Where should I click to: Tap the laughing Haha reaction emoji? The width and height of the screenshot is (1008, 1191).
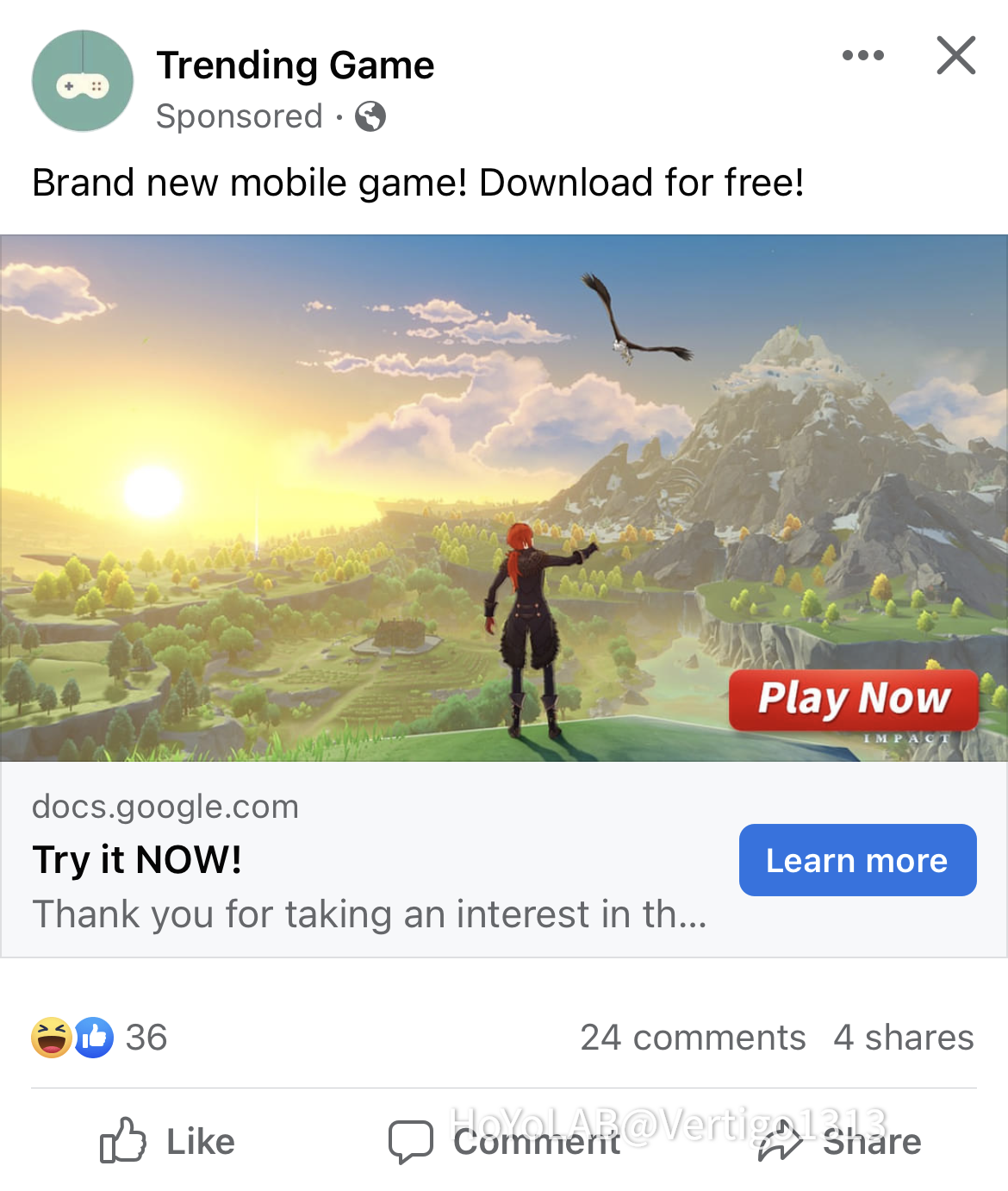pos(52,1037)
